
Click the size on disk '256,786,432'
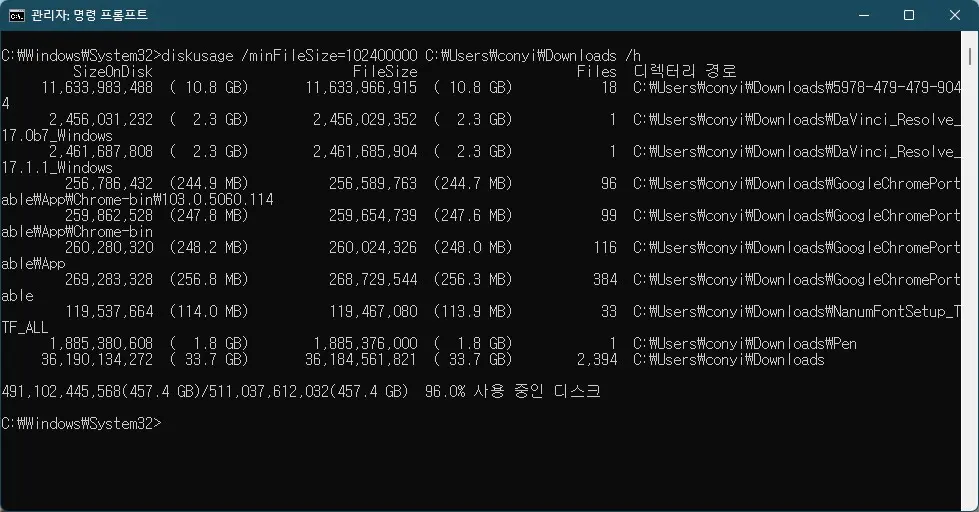click(109, 184)
